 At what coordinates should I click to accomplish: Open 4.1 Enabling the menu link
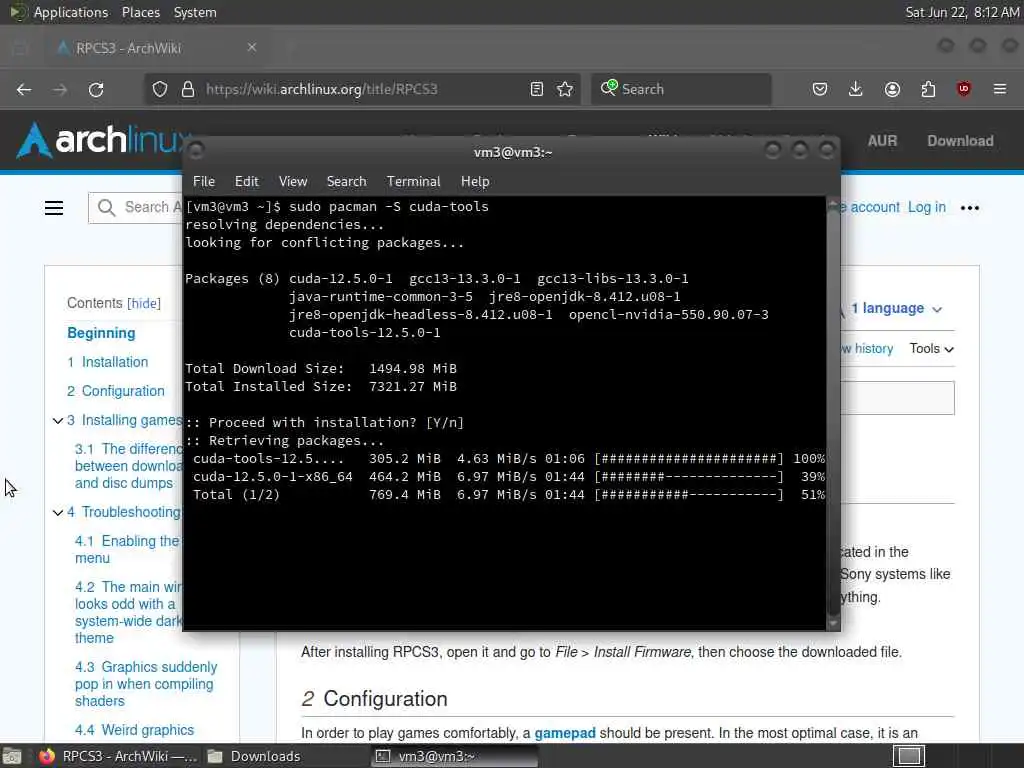[x=127, y=549]
